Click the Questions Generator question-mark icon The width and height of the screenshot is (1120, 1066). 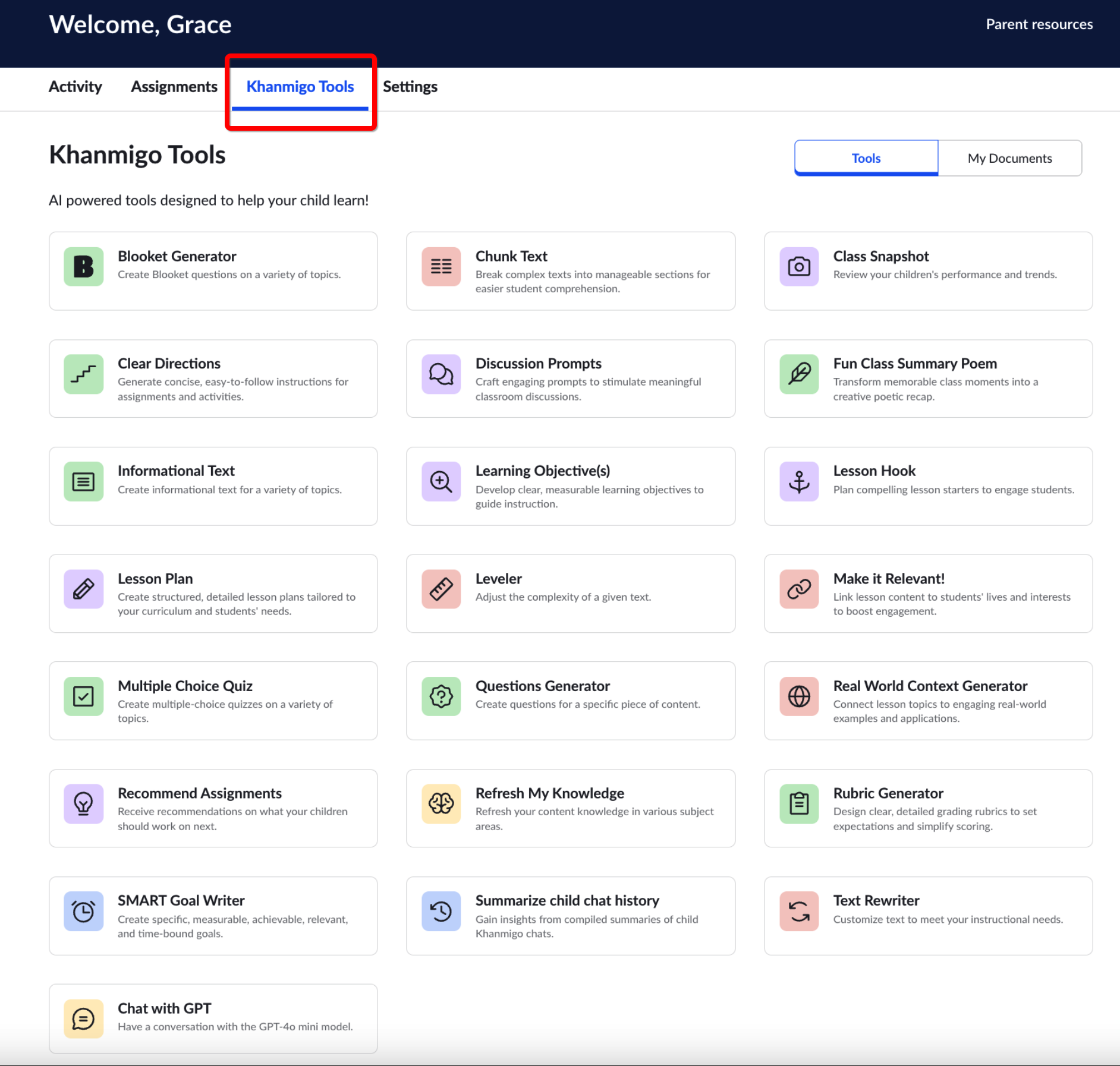pyautogui.click(x=441, y=696)
